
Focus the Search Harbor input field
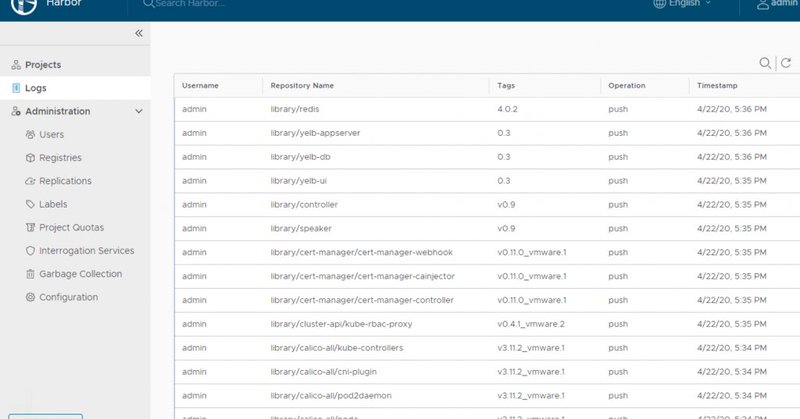190,4
